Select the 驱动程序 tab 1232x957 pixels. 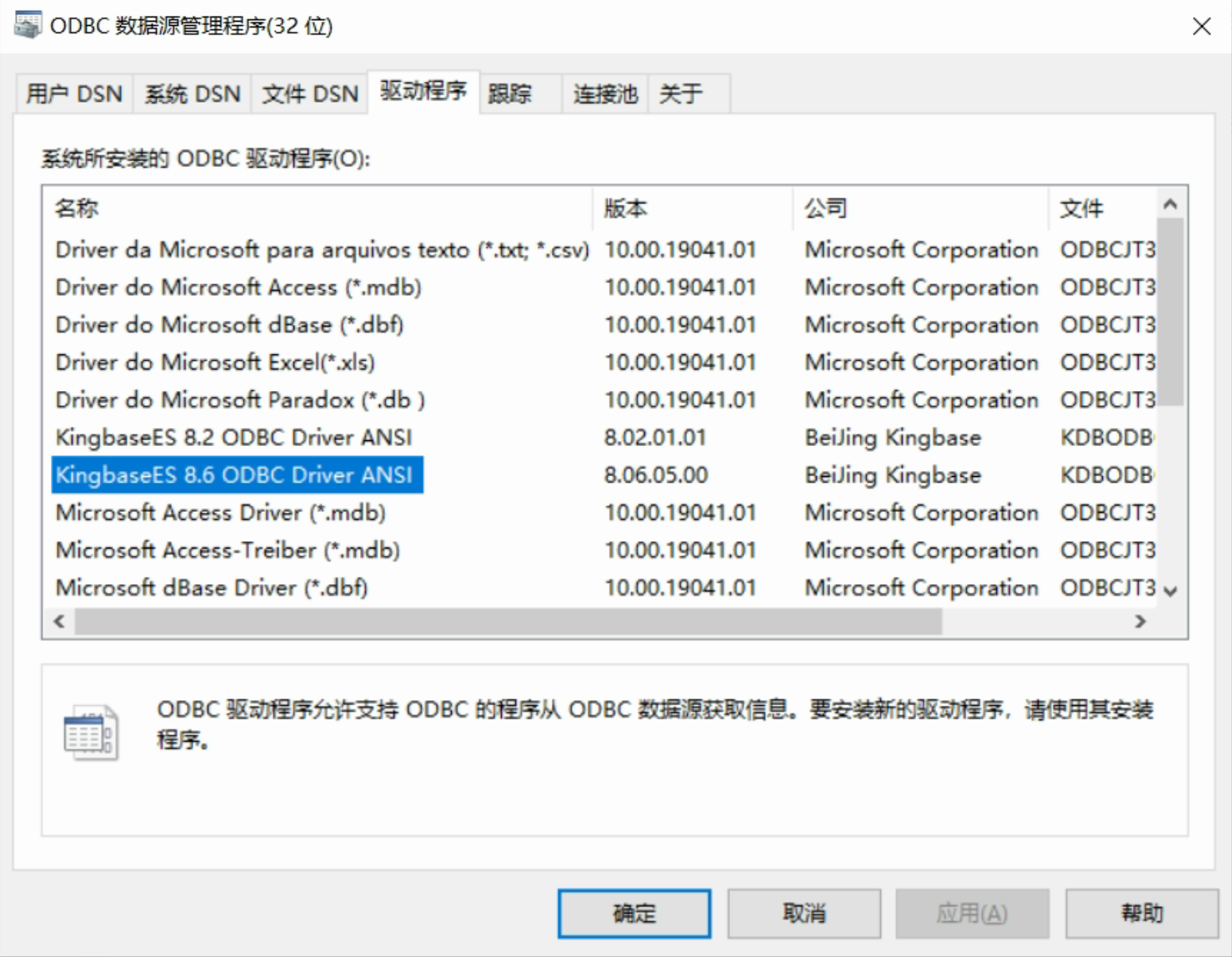(x=423, y=91)
